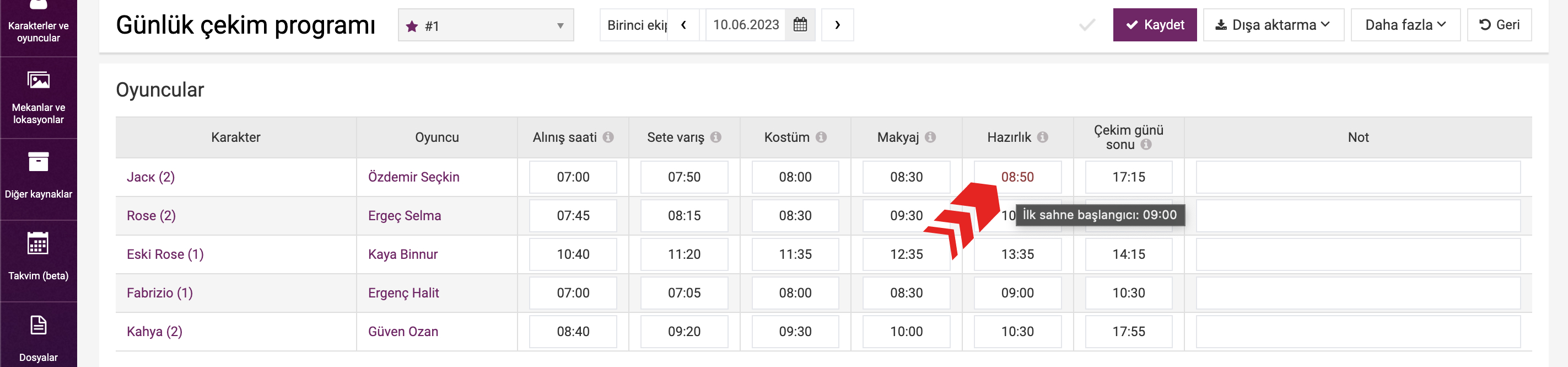Click info icon next to Hazırlık
Screen dimensions: 1568x367
click(x=1043, y=137)
